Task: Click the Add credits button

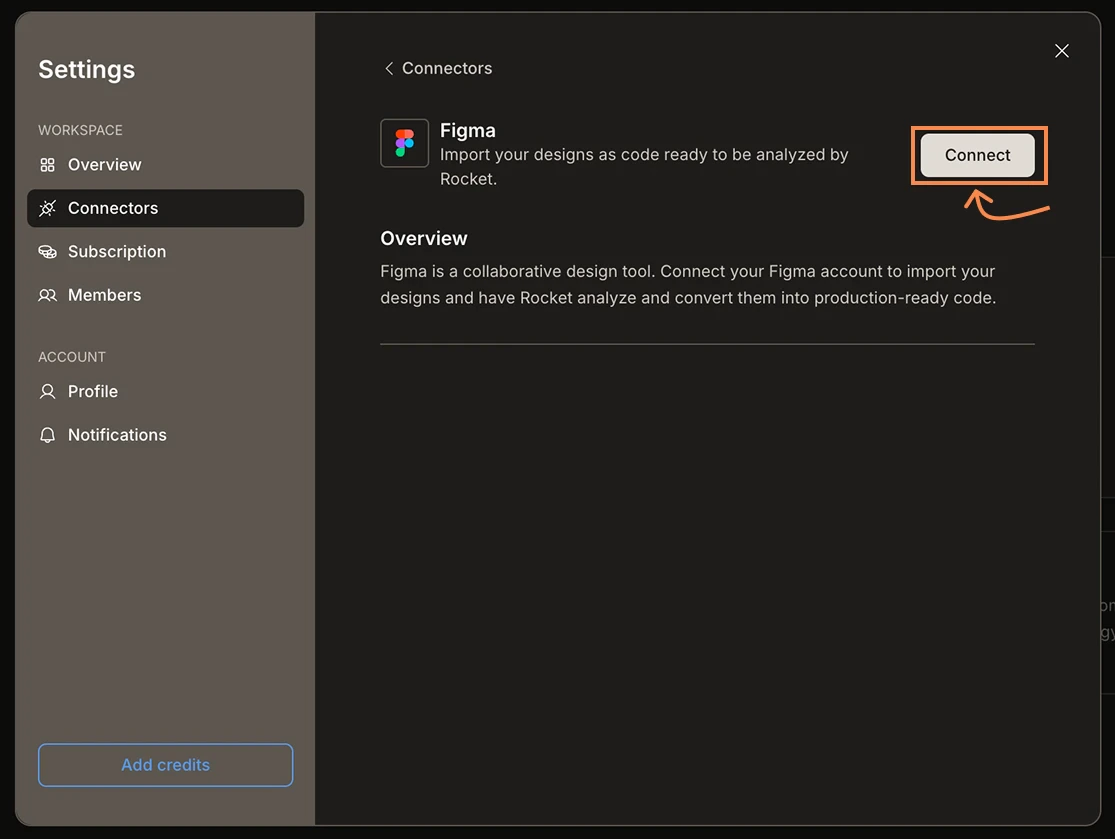Action: click(x=166, y=765)
